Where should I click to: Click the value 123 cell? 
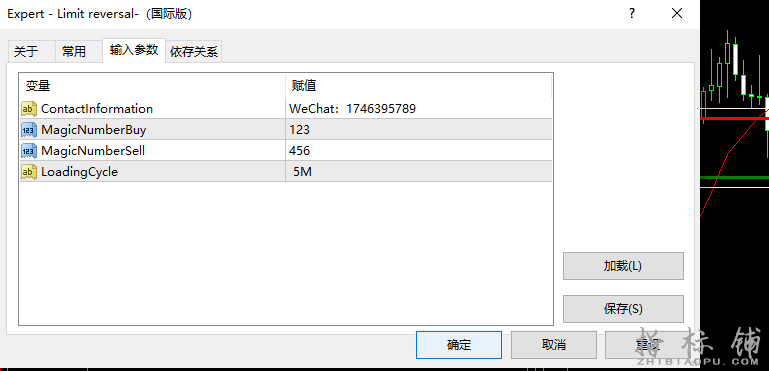pyautogui.click(x=419, y=130)
